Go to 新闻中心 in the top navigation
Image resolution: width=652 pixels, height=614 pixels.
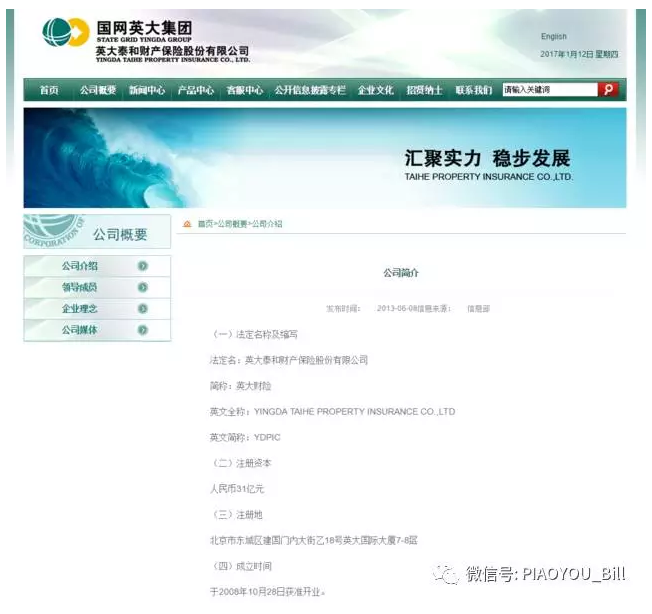[147, 90]
